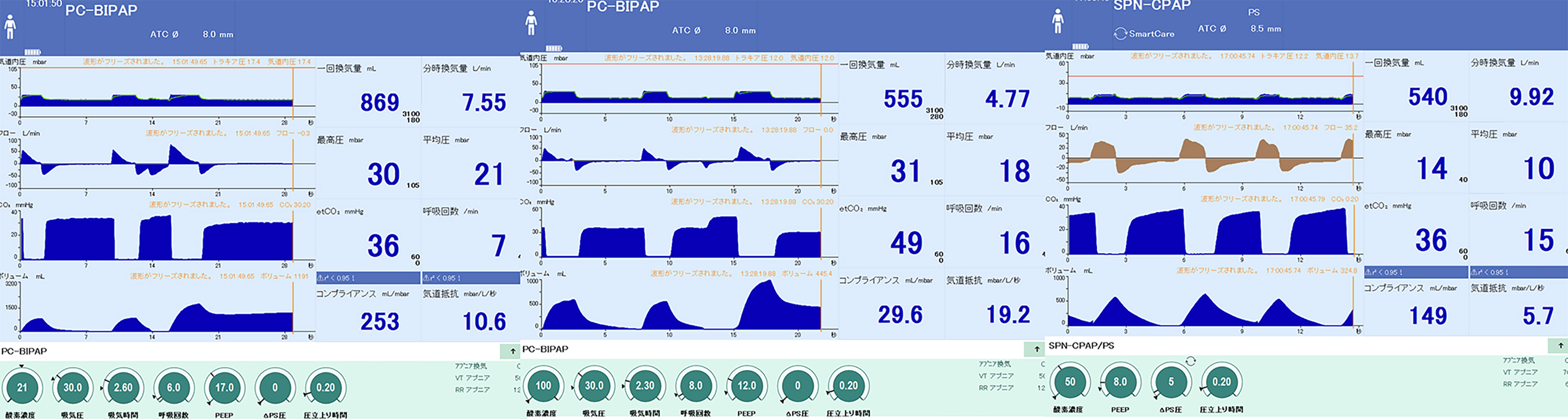Click frozen readout ボリューム 324.8
1568x419 pixels.
1332,270
